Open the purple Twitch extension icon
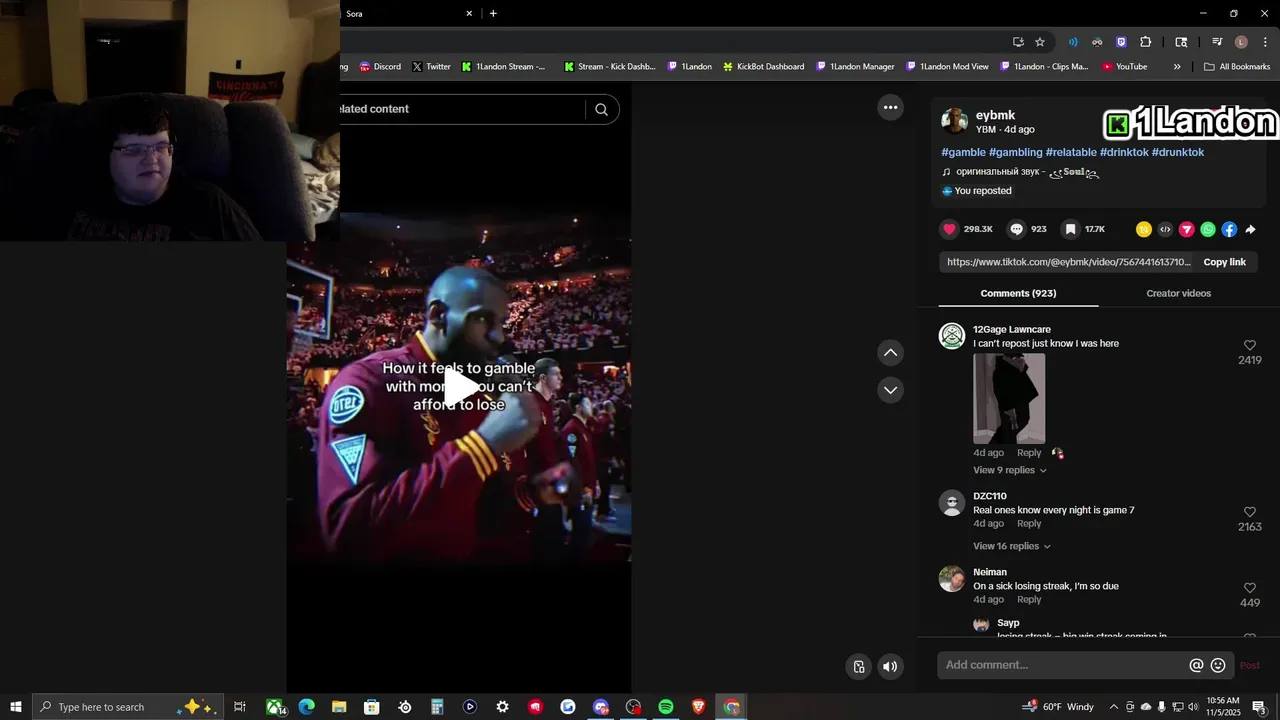 click(1121, 42)
